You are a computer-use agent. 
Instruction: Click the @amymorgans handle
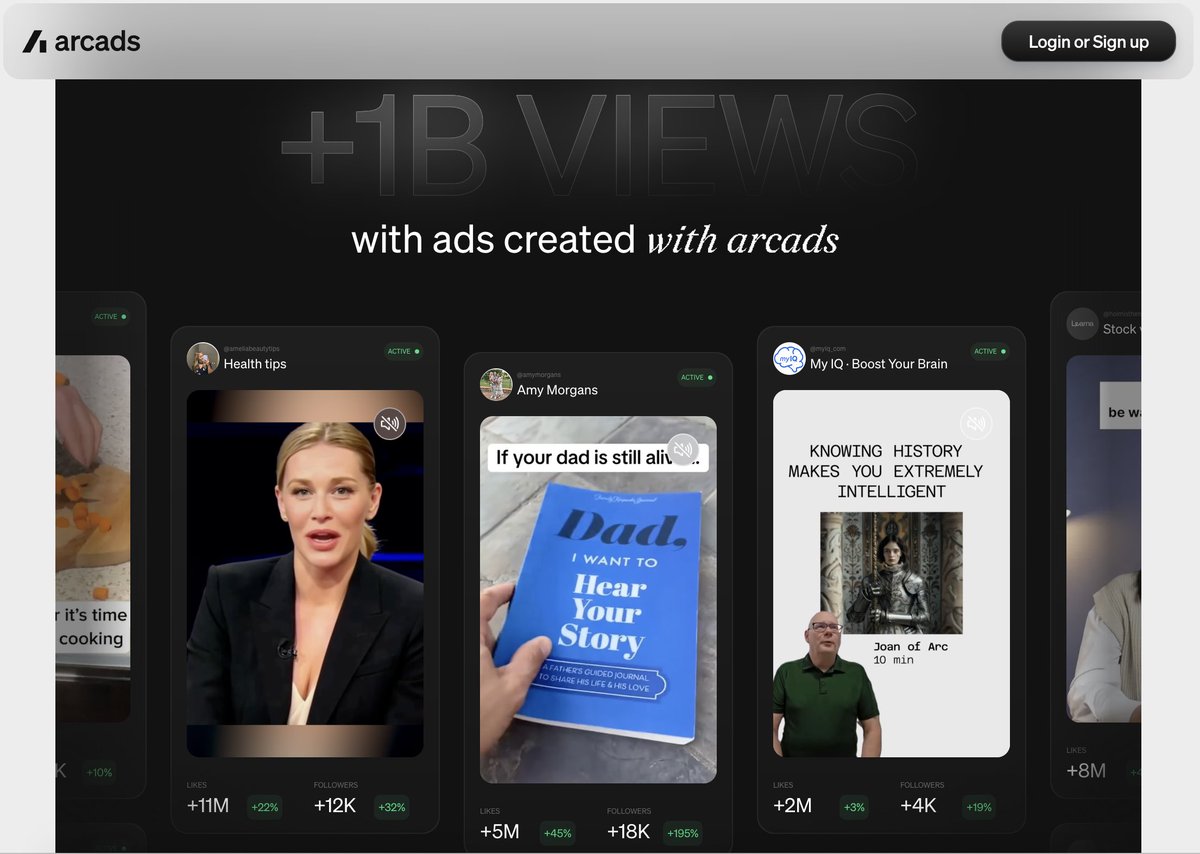point(539,375)
